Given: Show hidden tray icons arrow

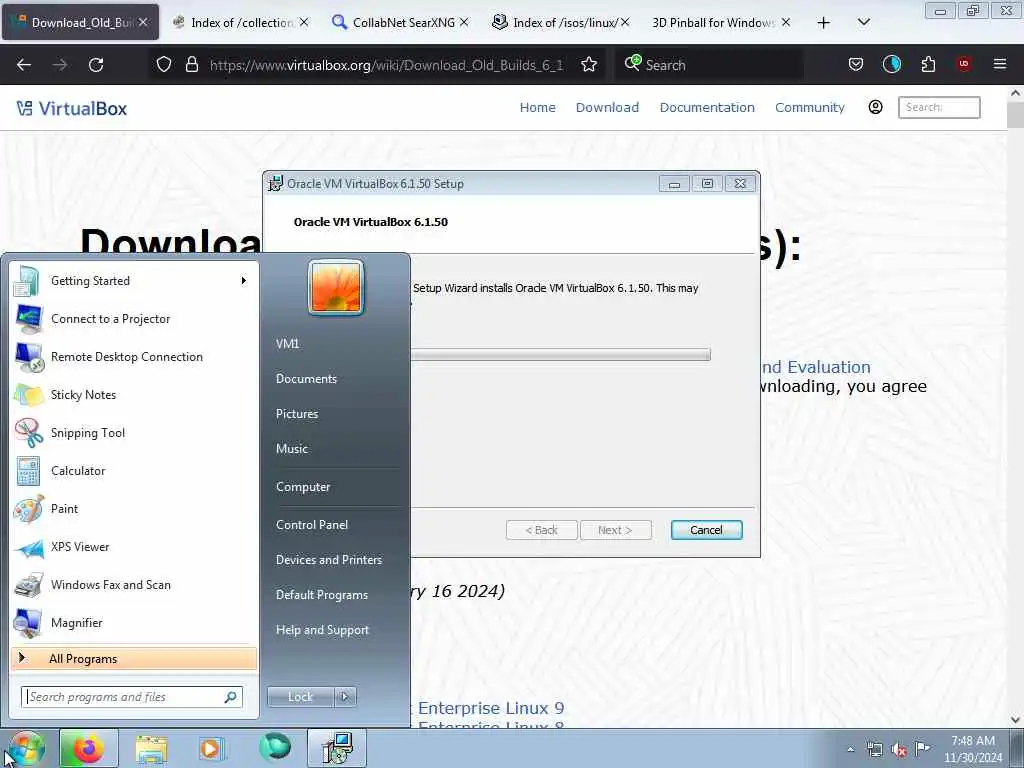Looking at the screenshot, I should point(850,750).
